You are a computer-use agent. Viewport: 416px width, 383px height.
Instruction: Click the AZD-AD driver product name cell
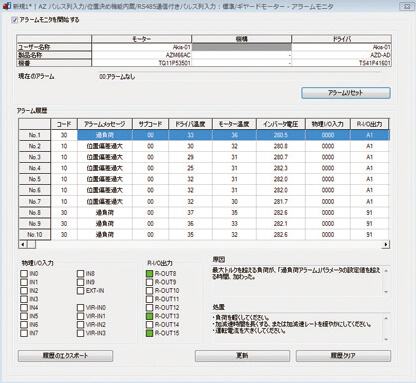pos(342,55)
